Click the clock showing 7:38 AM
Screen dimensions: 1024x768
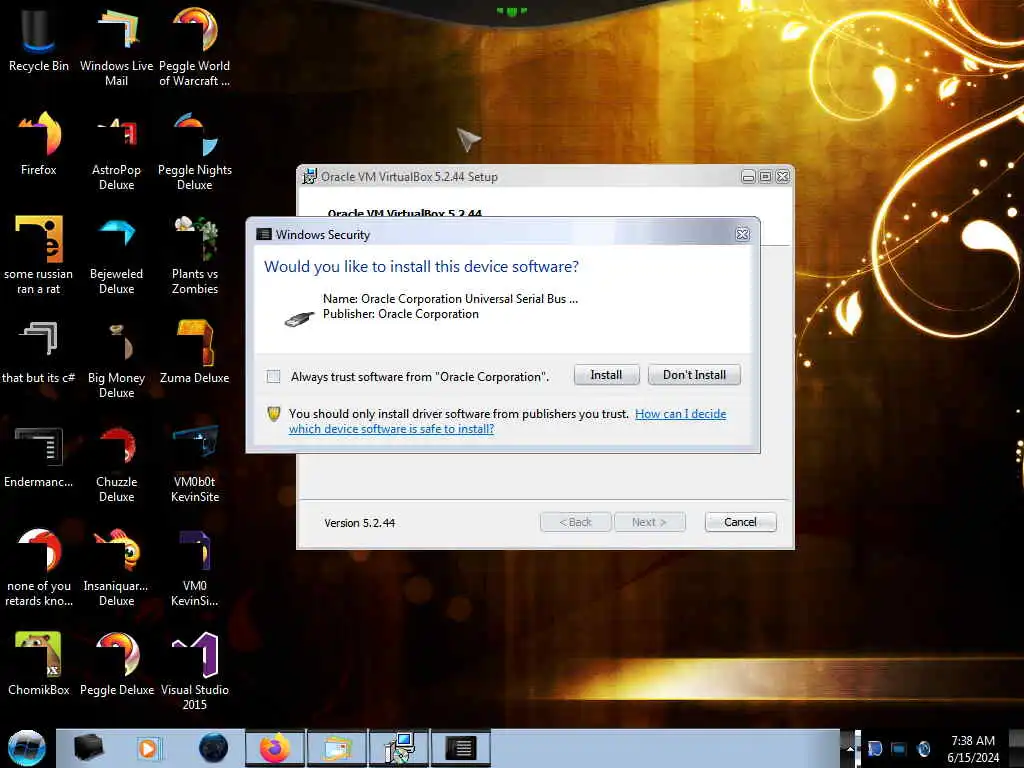tap(973, 748)
